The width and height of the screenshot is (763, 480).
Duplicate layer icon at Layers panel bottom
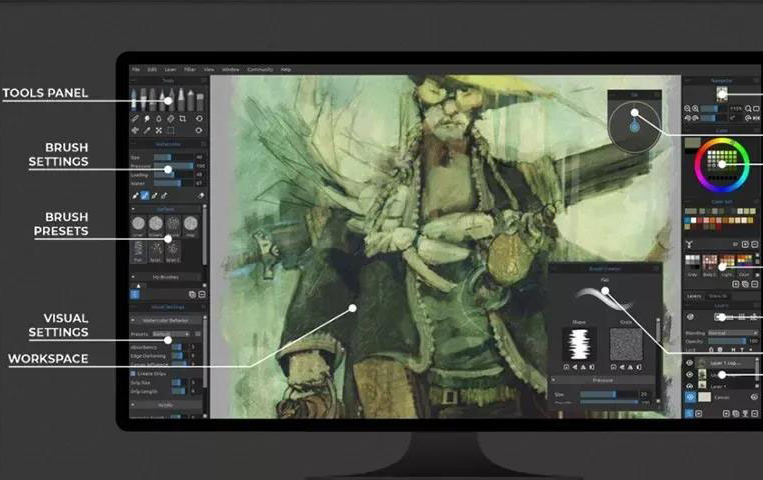point(736,413)
